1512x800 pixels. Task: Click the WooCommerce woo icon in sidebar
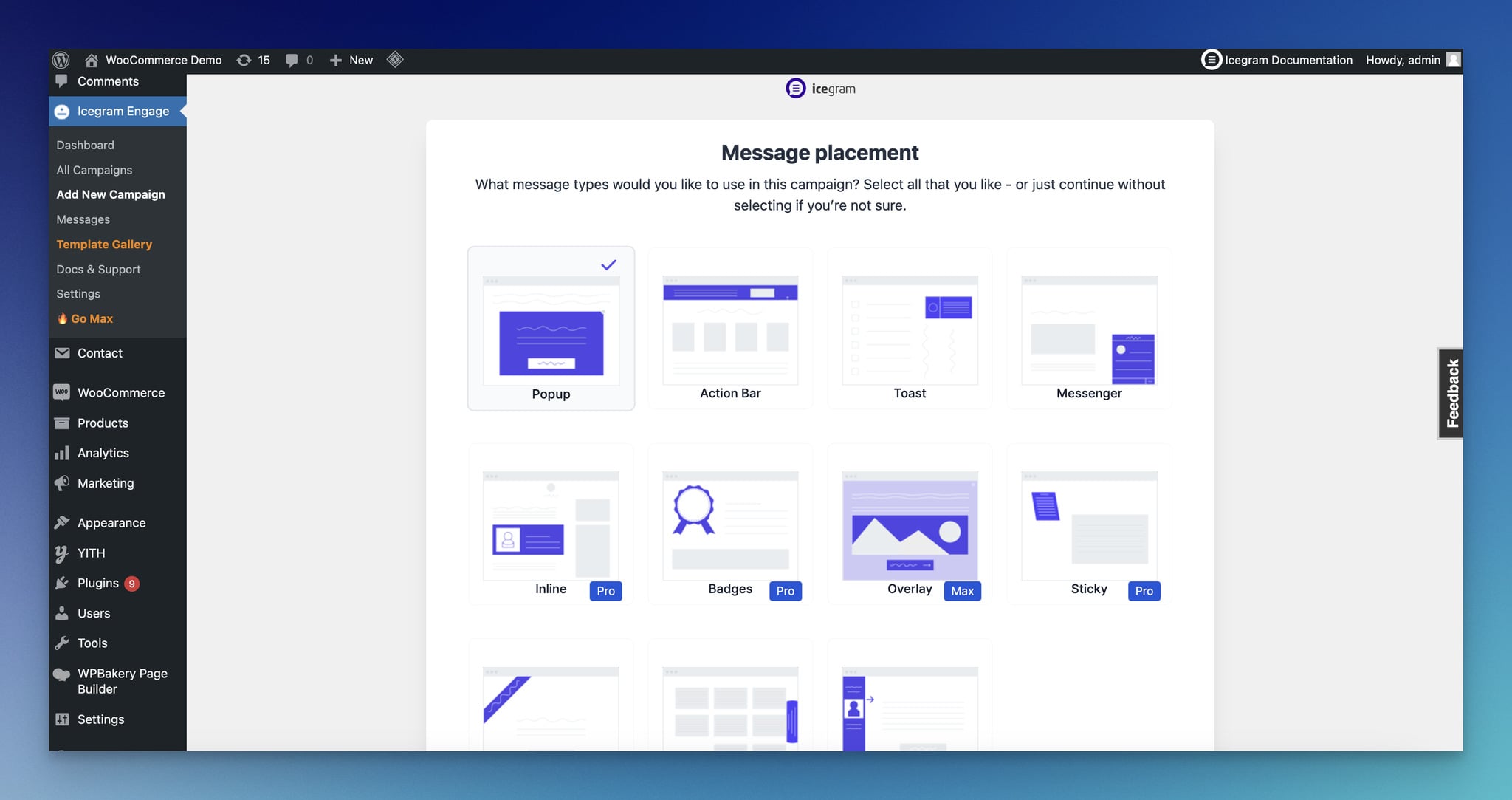click(x=62, y=392)
